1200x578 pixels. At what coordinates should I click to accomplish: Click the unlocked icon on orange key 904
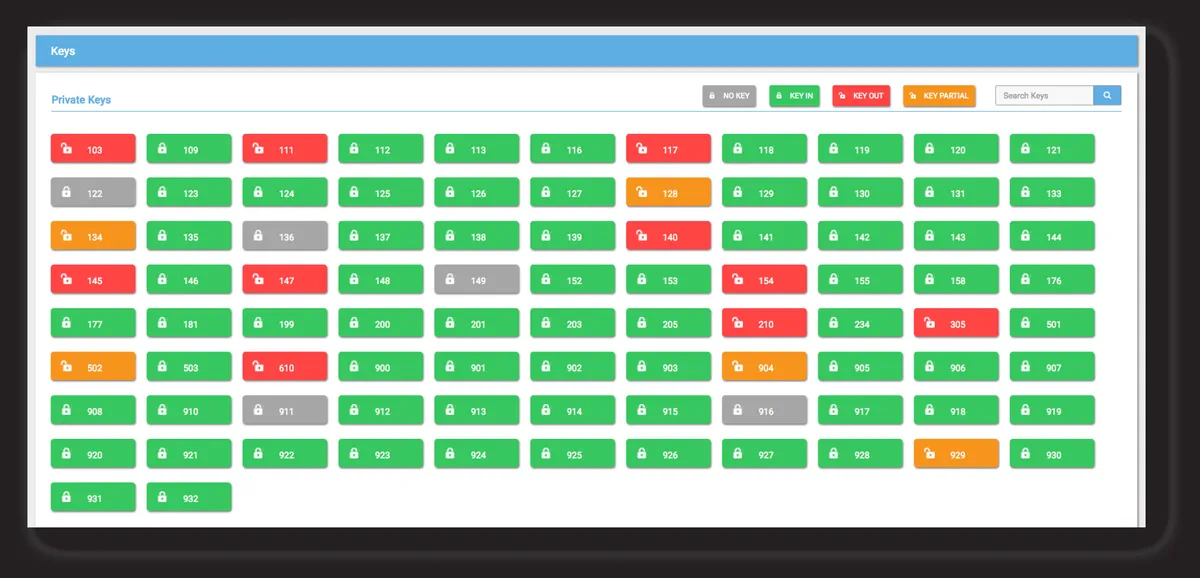tap(738, 366)
